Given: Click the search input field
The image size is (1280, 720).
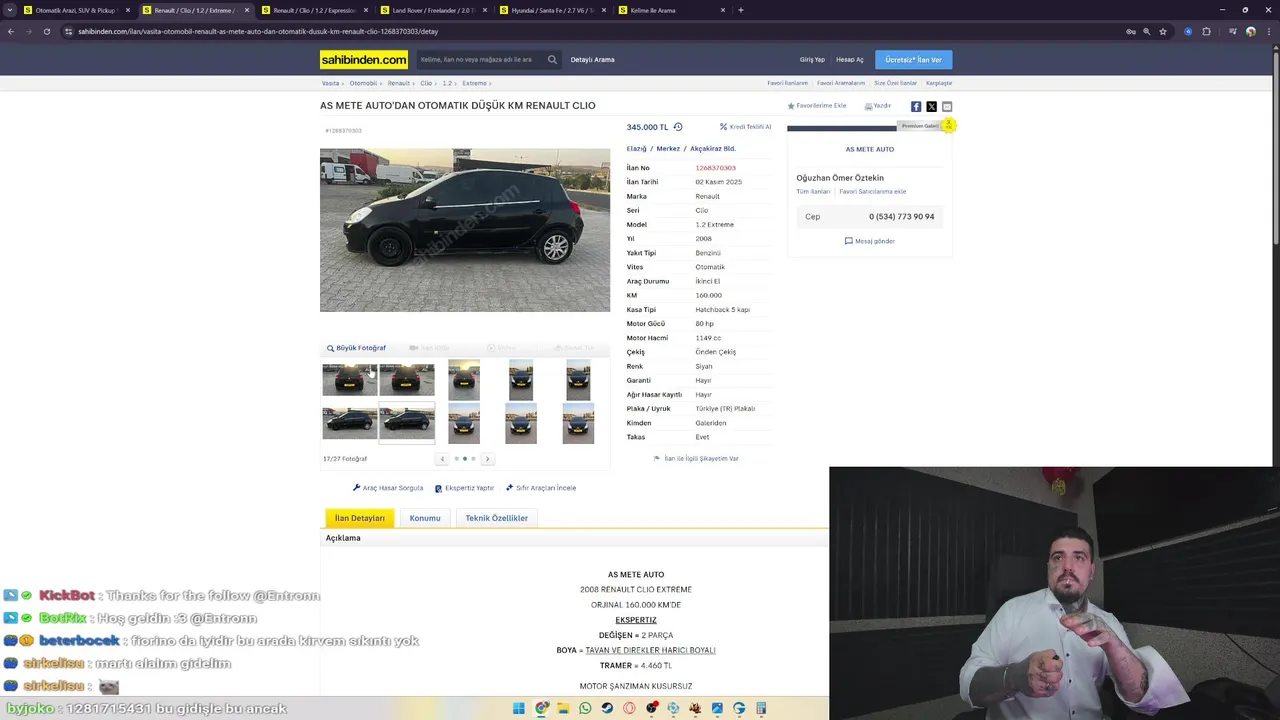Looking at the screenshot, I should tap(479, 60).
